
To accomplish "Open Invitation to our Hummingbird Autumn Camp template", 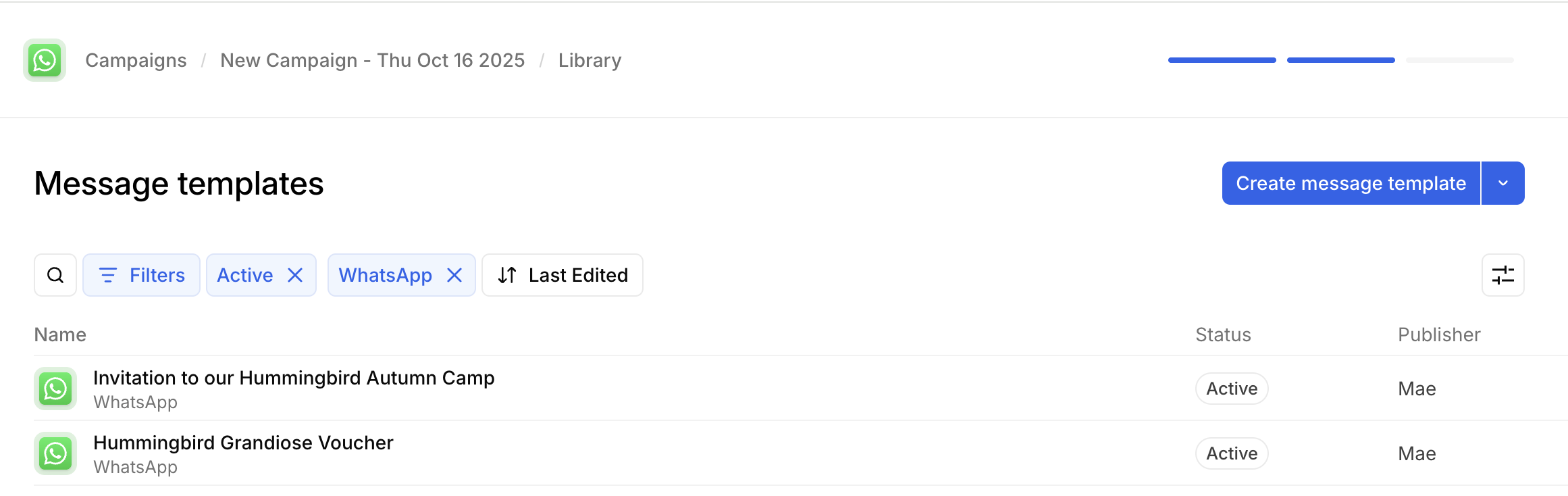I will [294, 378].
